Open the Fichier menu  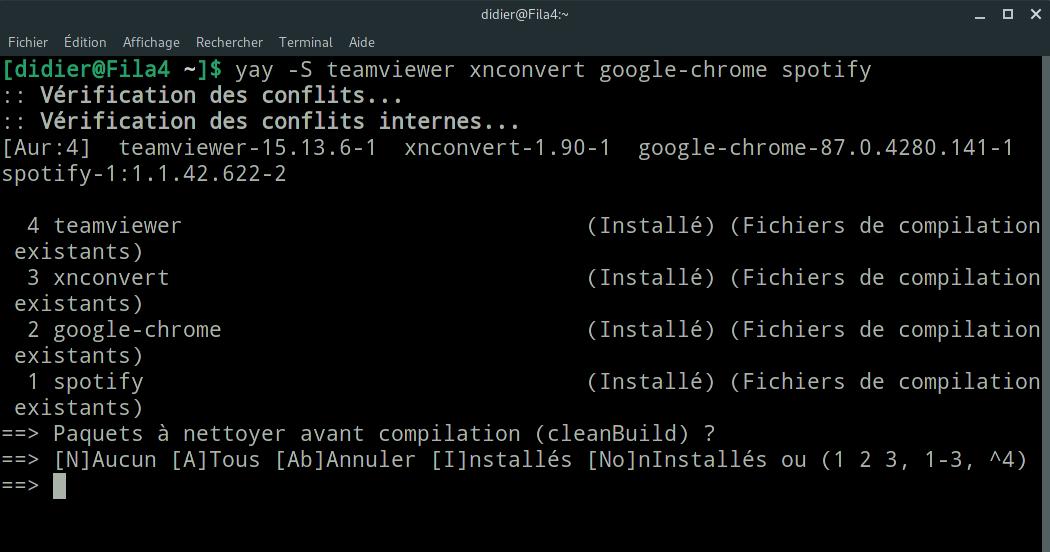coord(27,42)
